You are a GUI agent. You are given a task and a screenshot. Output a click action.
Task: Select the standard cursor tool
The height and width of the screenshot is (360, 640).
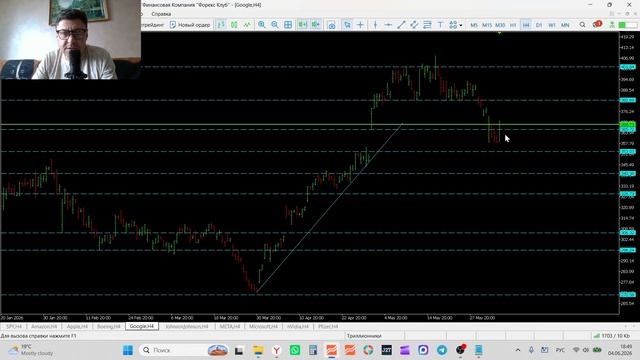coord(347,25)
